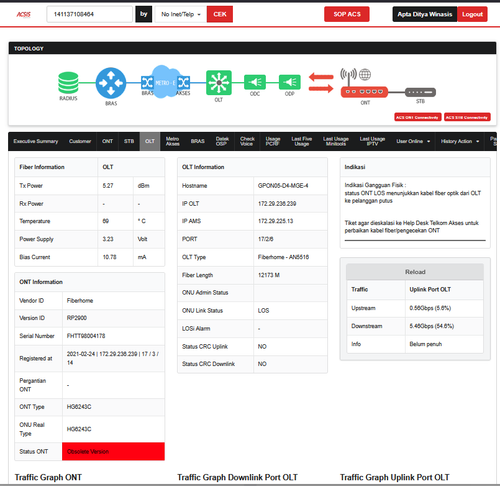Click the Metro-E cloud icon
The height and width of the screenshot is (486, 500).
click(x=165, y=82)
